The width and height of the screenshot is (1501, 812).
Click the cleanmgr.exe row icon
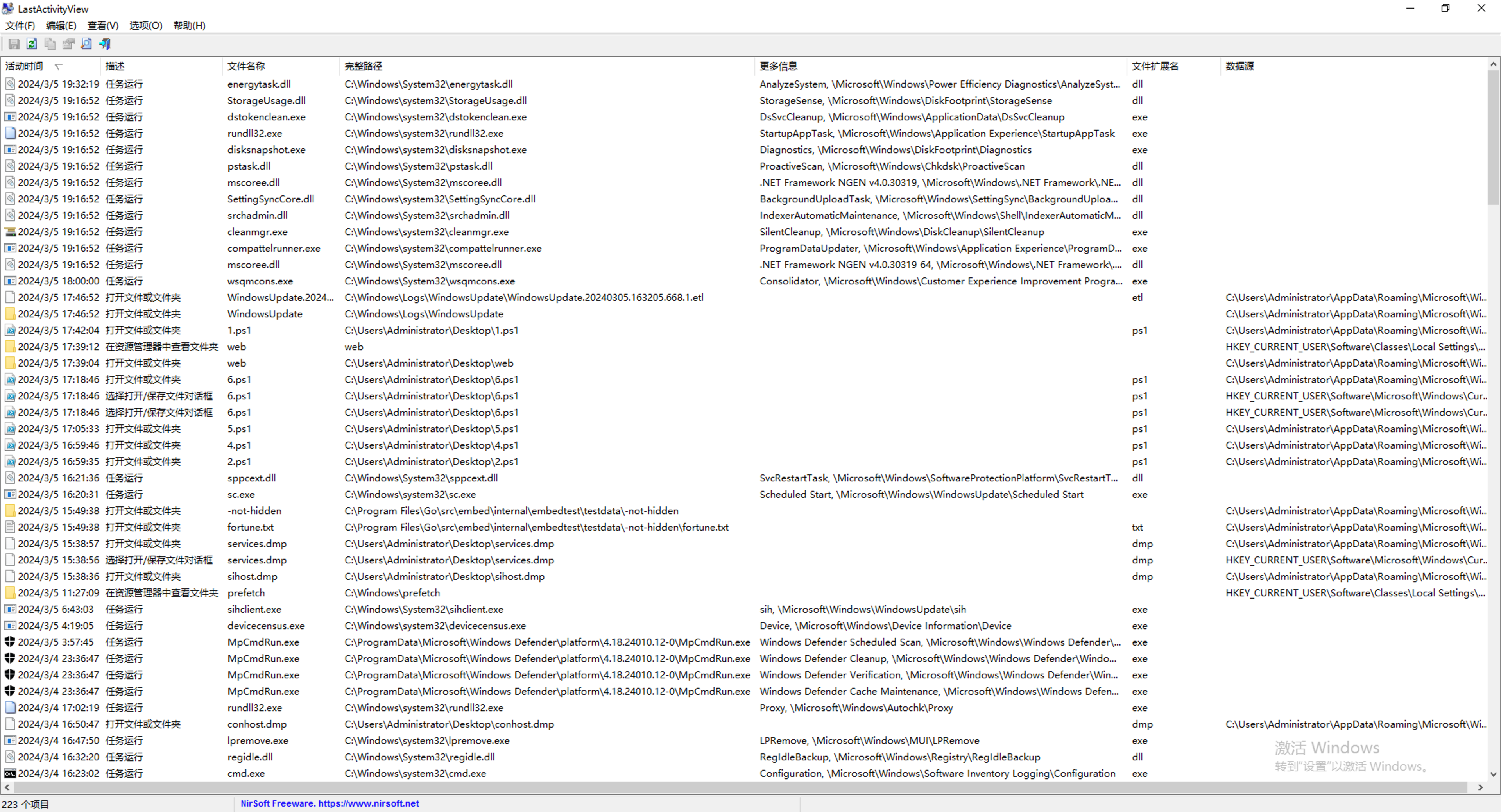pos(10,232)
